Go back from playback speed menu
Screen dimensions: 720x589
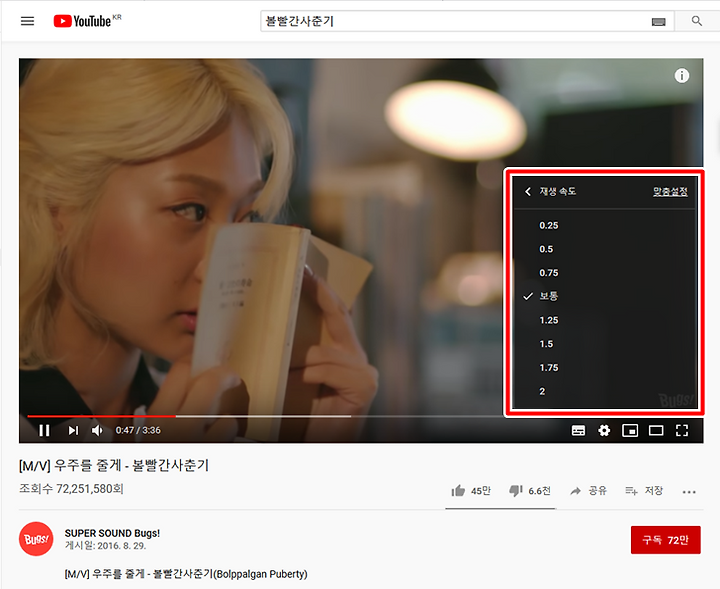pos(528,191)
